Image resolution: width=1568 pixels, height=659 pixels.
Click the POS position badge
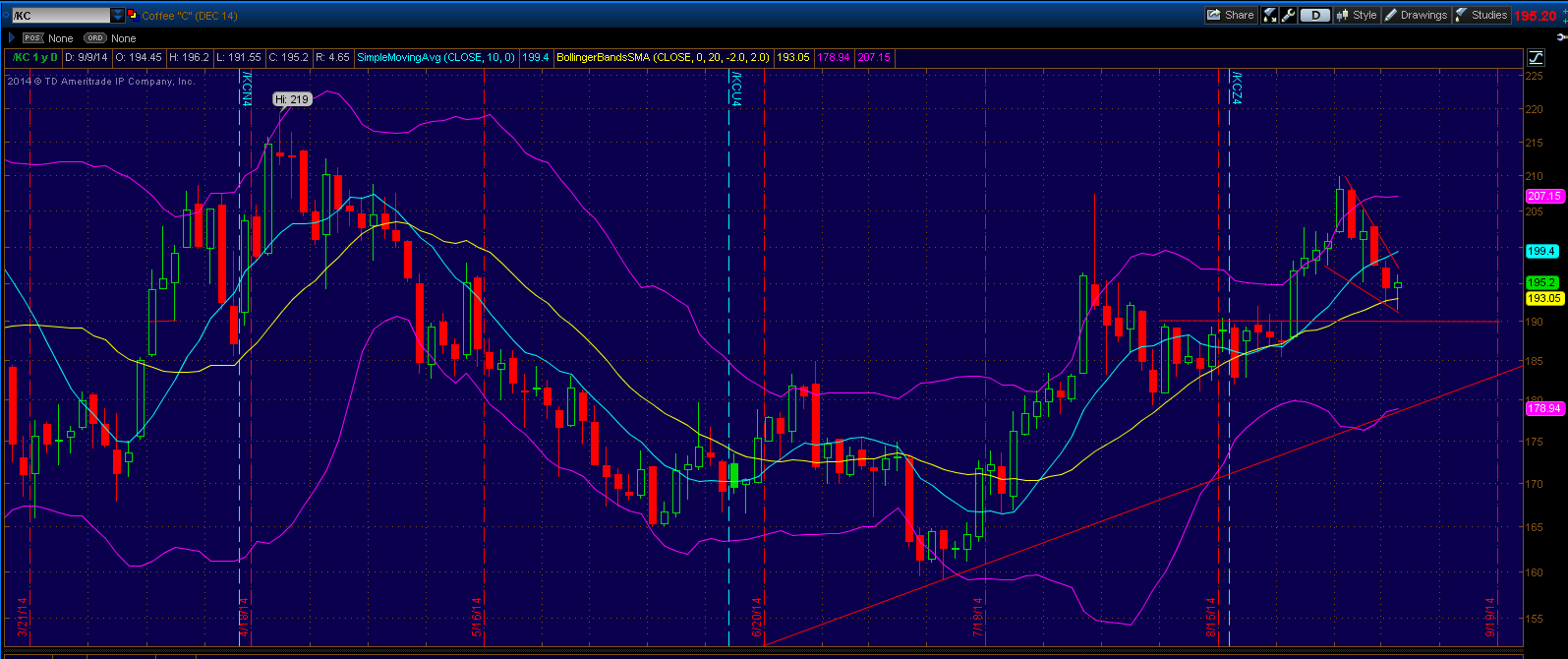[x=32, y=38]
